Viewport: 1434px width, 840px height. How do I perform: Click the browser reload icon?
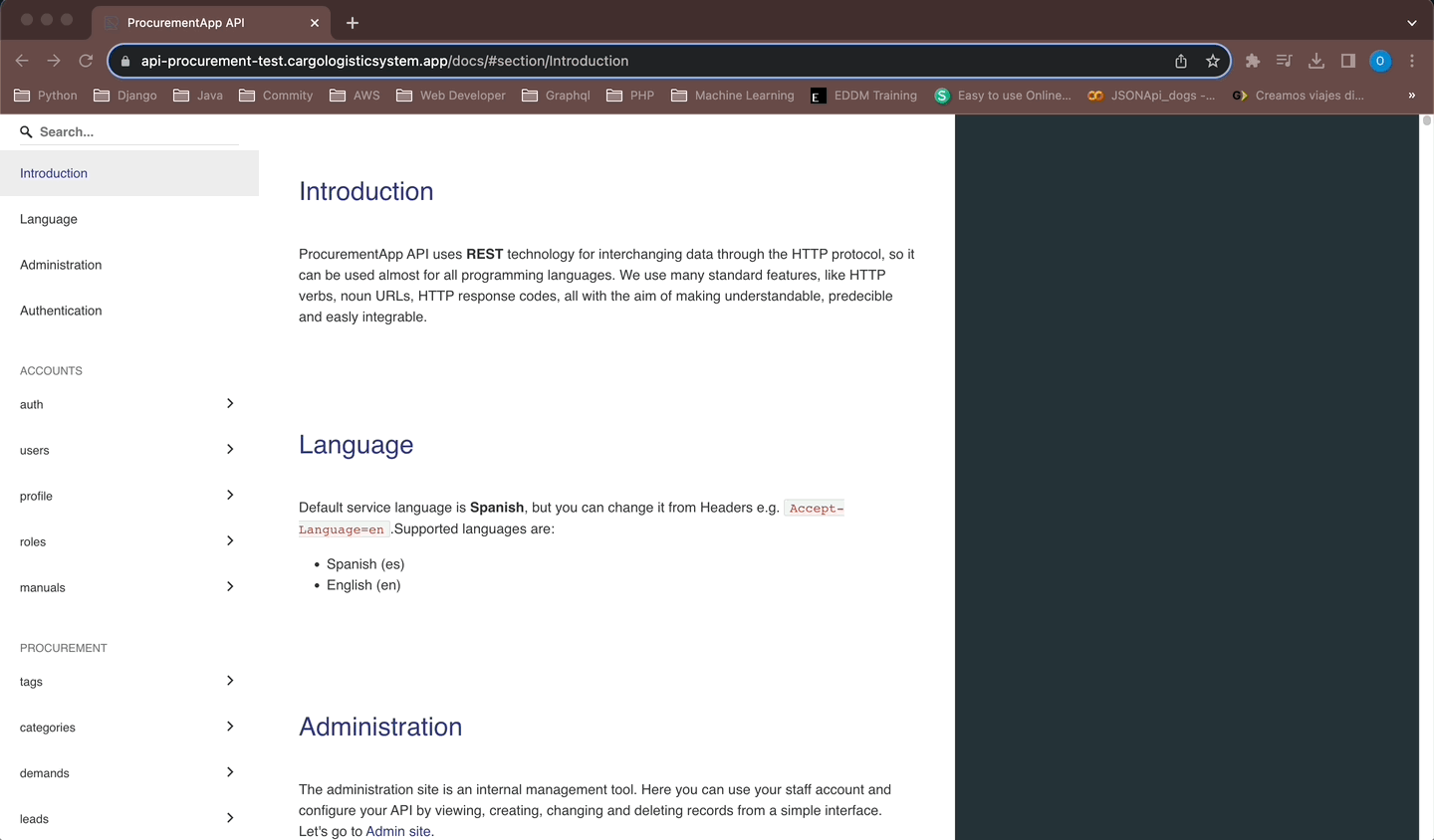point(86,61)
